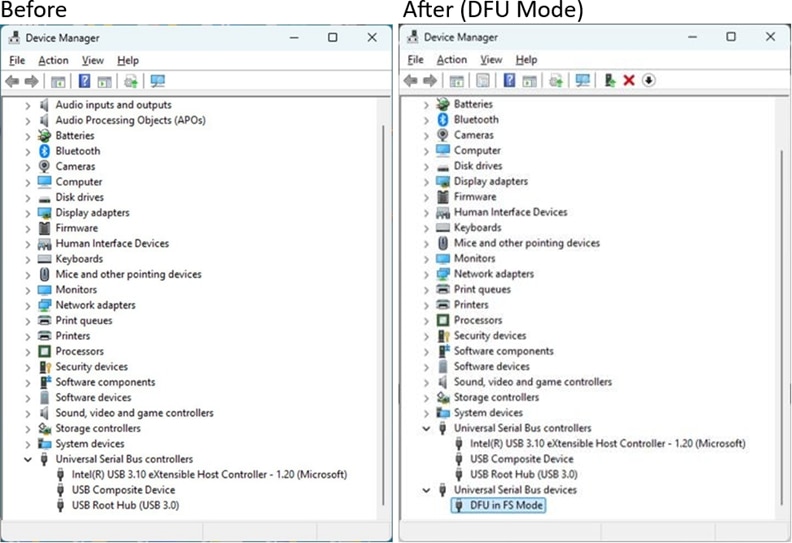Expand Human Interface Devices in left window
Viewport: 792px width, 543px height.
(27, 243)
